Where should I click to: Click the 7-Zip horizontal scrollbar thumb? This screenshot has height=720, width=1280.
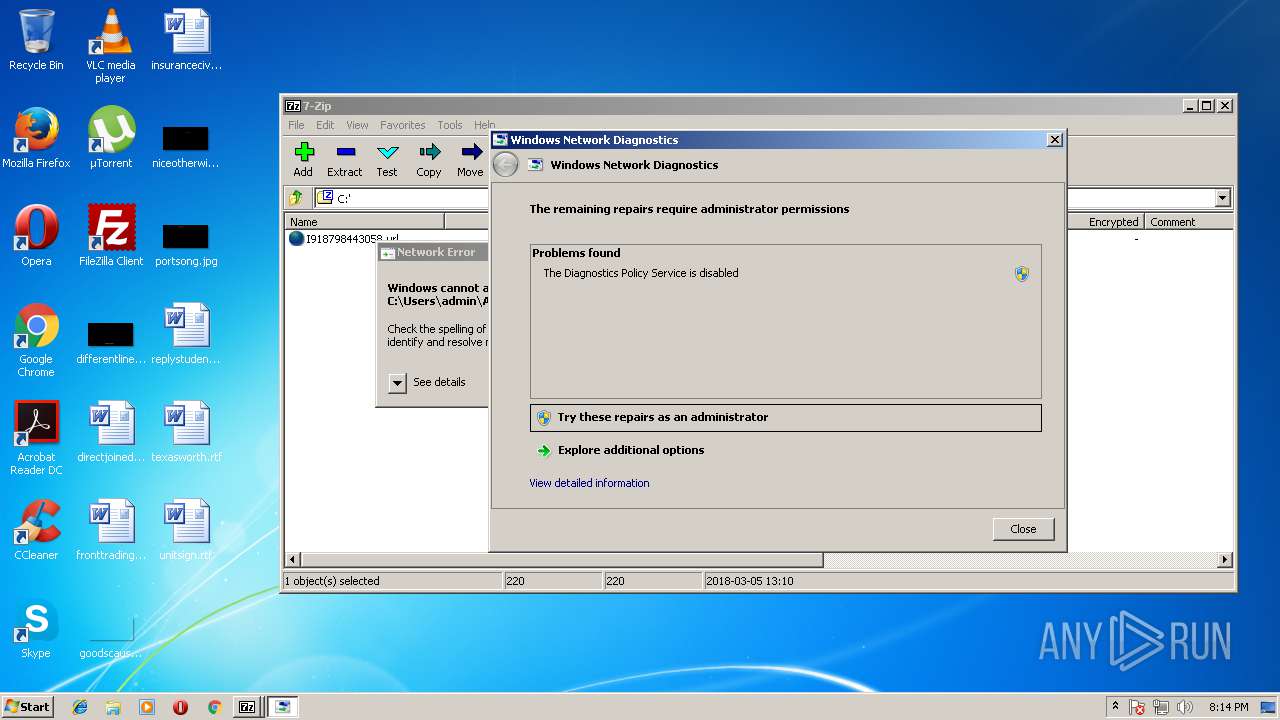(x=561, y=560)
